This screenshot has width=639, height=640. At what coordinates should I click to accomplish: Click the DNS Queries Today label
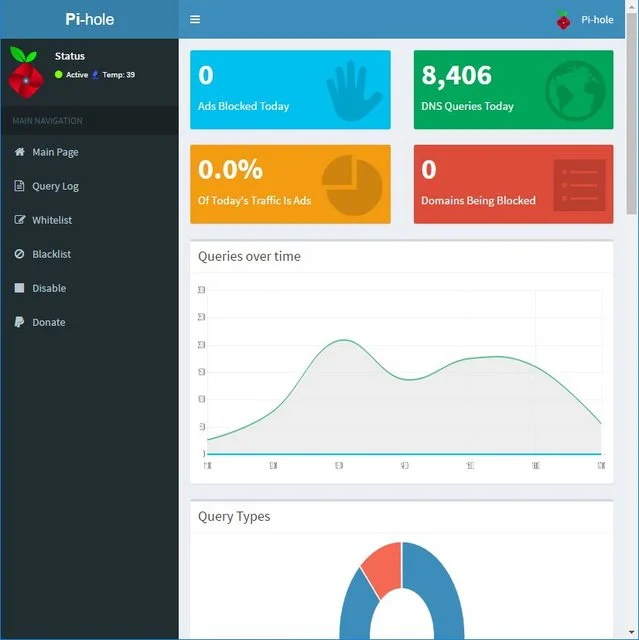(x=467, y=106)
